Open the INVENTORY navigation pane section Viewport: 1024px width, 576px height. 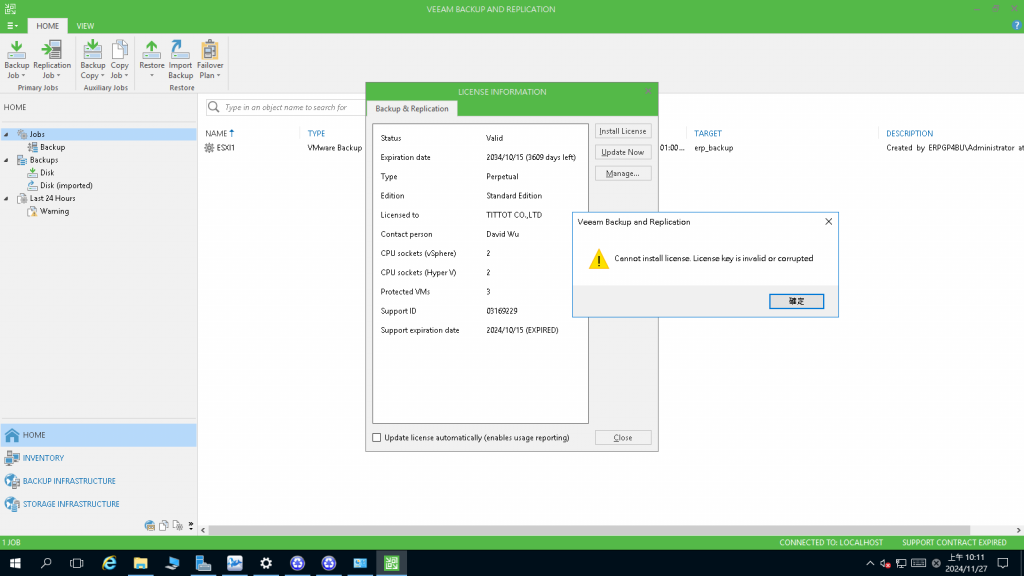click(98, 458)
